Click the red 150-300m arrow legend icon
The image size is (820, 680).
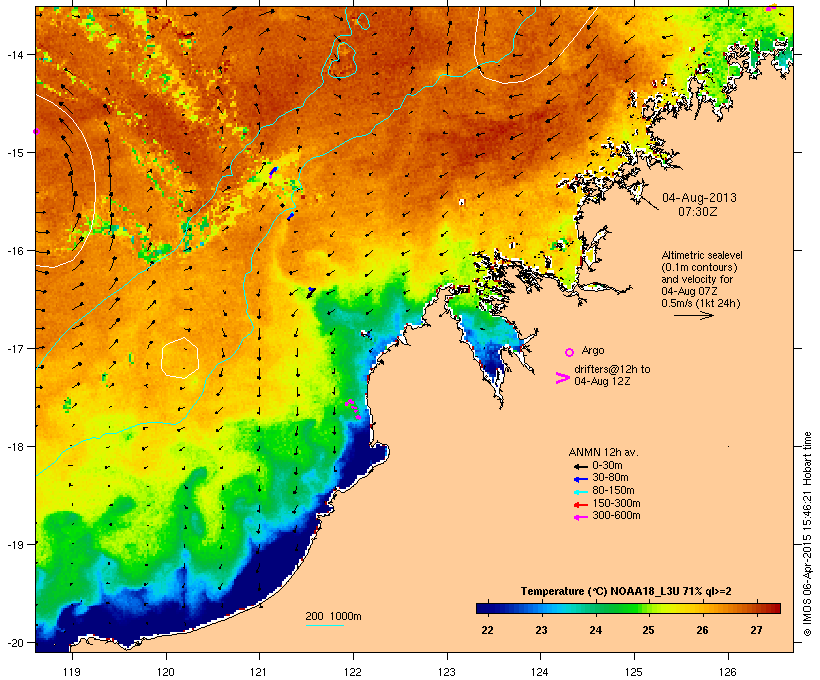point(580,504)
